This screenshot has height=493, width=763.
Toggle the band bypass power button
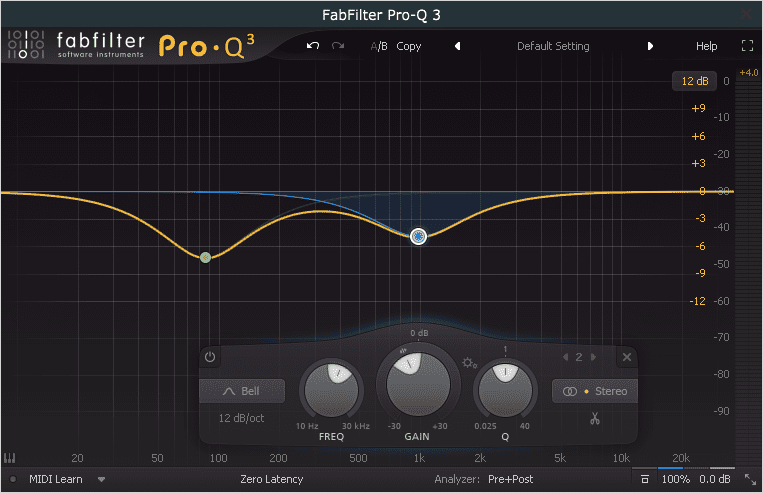[x=210, y=357]
